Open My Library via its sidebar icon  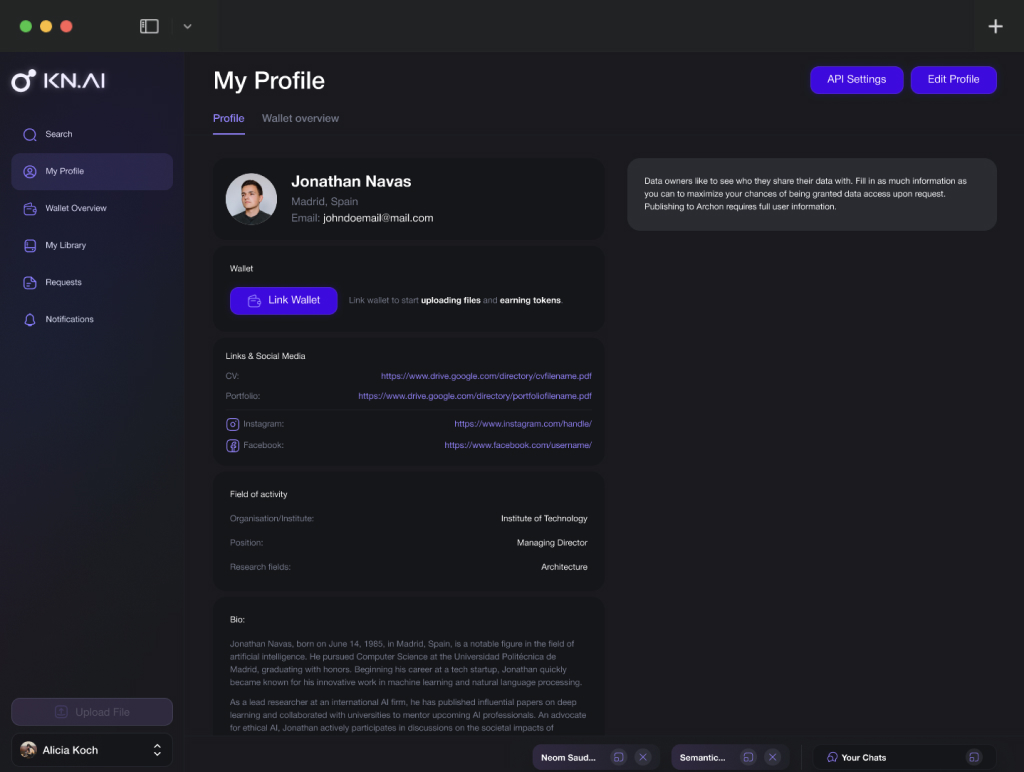click(30, 245)
